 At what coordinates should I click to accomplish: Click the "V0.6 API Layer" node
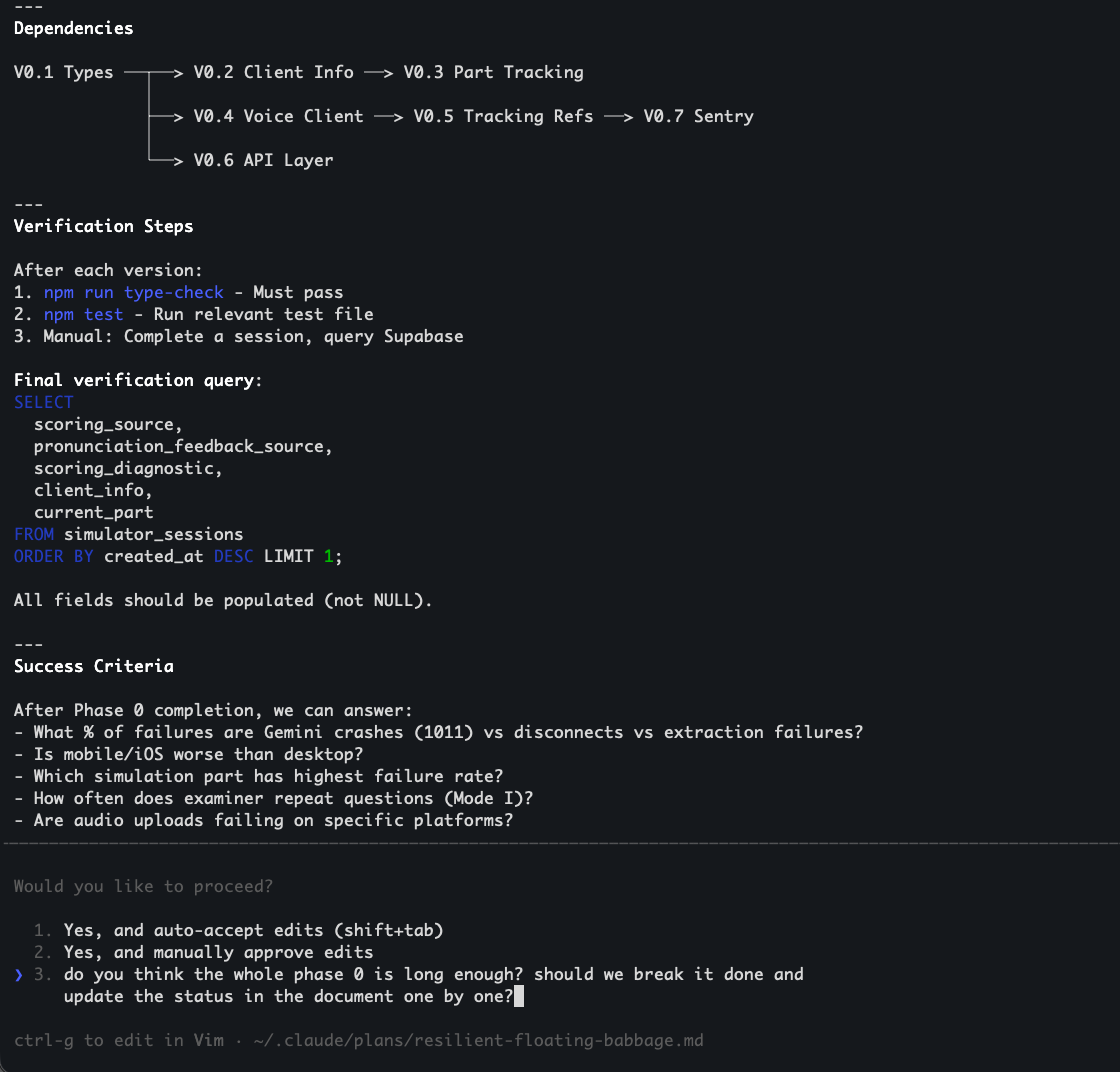tap(263, 160)
